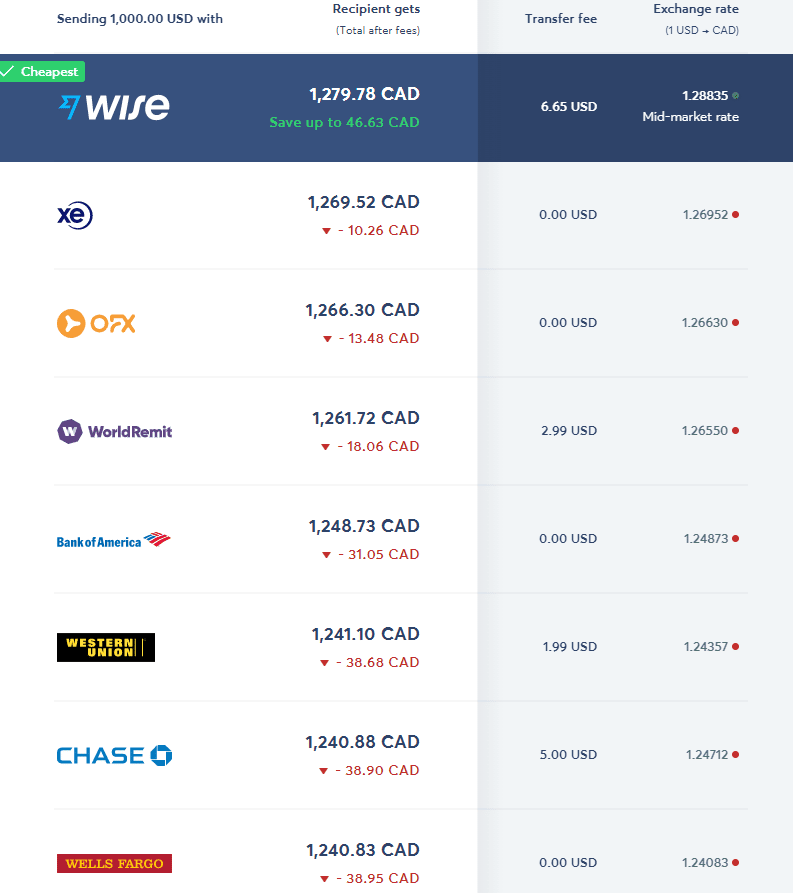The height and width of the screenshot is (893, 793).
Task: Select the Exchange rate column header
Action: tap(696, 9)
